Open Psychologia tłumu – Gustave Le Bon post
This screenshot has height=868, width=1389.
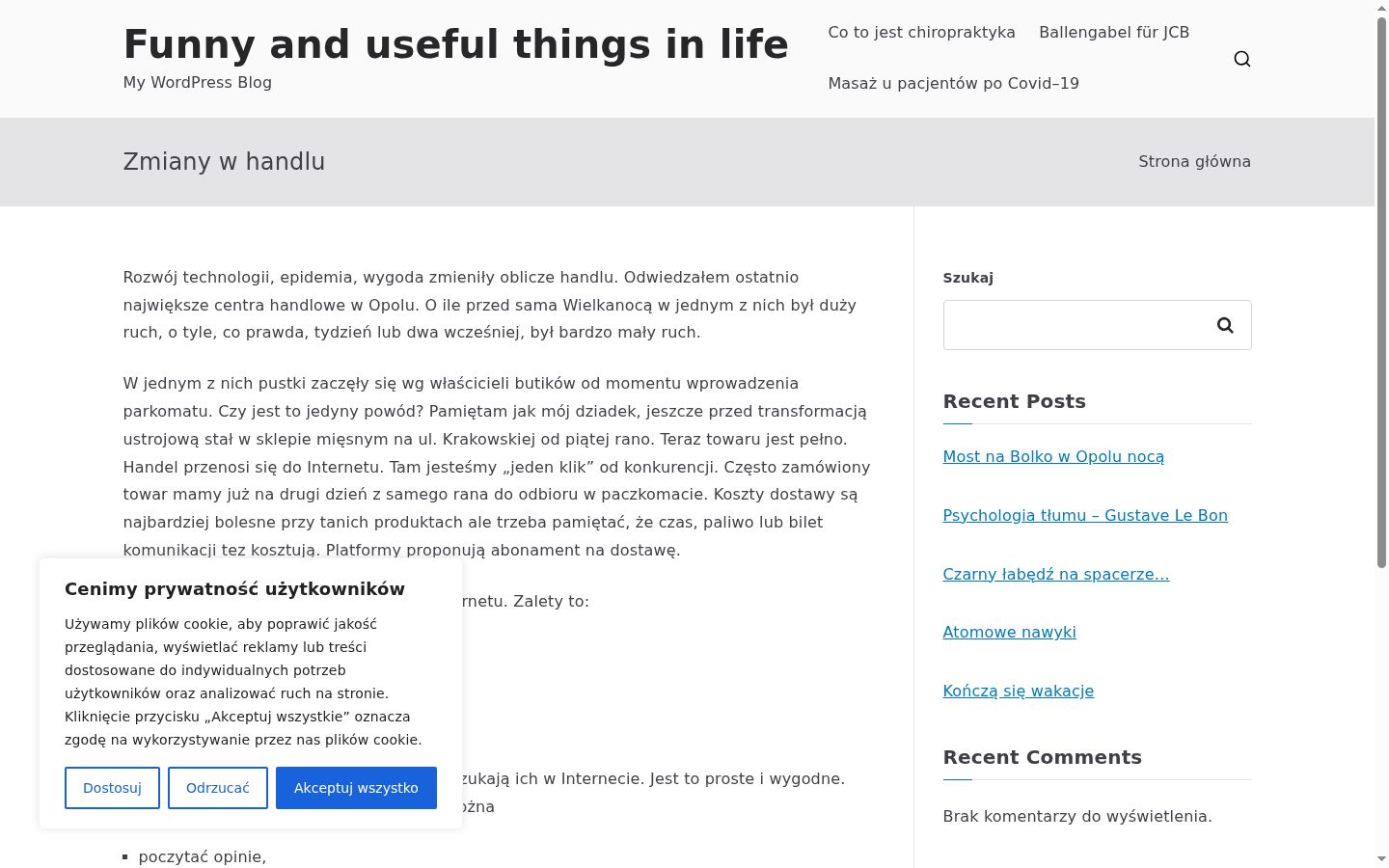pyautogui.click(x=1085, y=515)
